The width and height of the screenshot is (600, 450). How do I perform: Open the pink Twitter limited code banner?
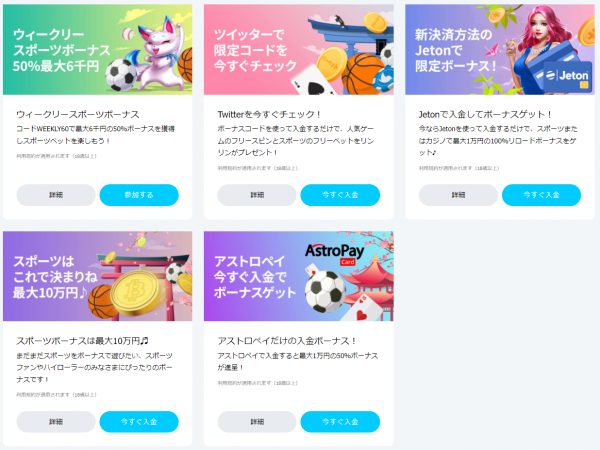click(x=299, y=49)
